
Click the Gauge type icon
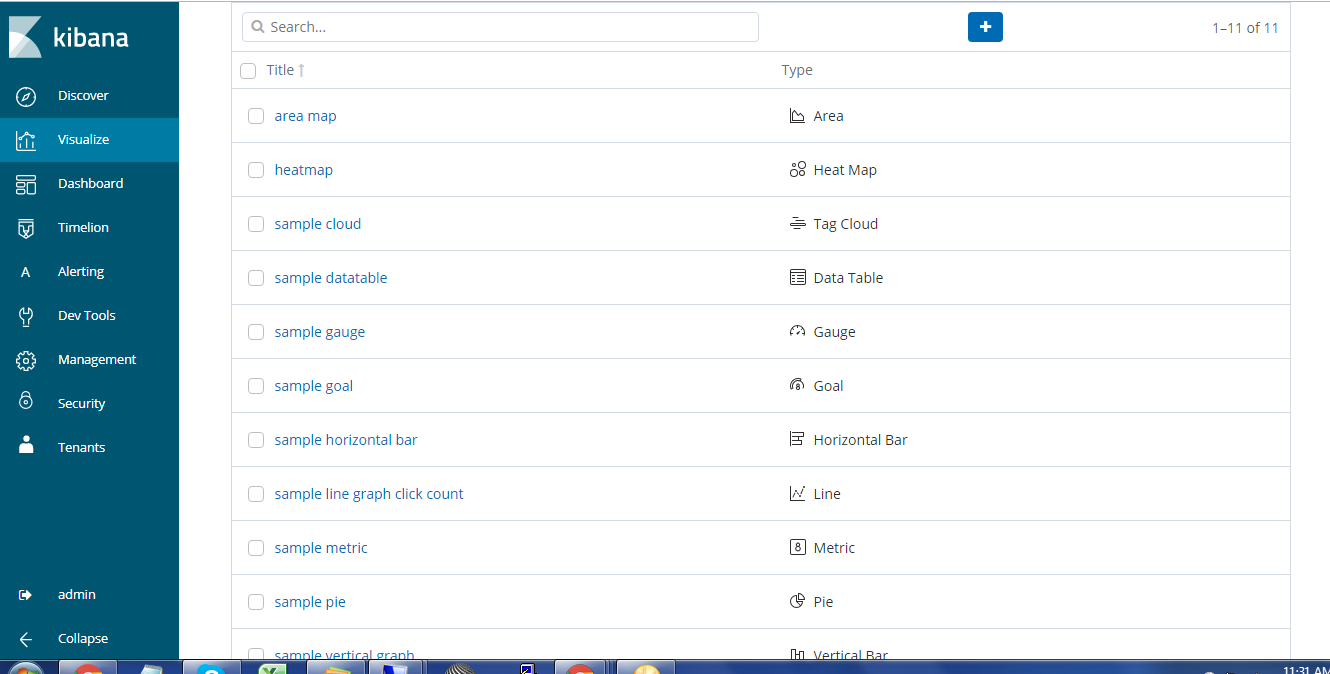click(797, 332)
